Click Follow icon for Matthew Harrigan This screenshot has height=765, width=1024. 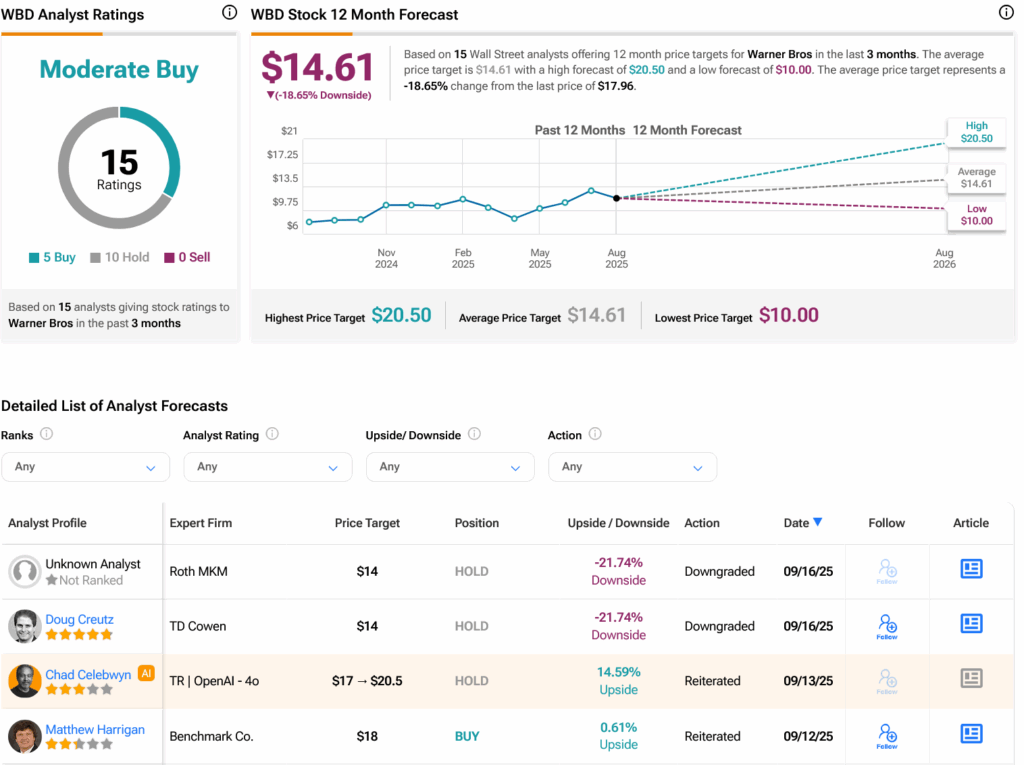[886, 735]
